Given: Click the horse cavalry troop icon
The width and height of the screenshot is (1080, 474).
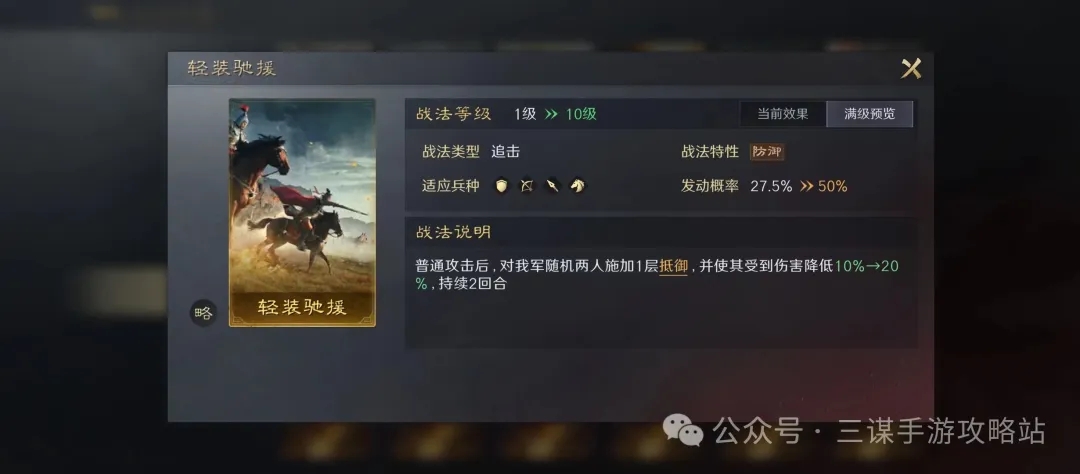Looking at the screenshot, I should (577, 185).
